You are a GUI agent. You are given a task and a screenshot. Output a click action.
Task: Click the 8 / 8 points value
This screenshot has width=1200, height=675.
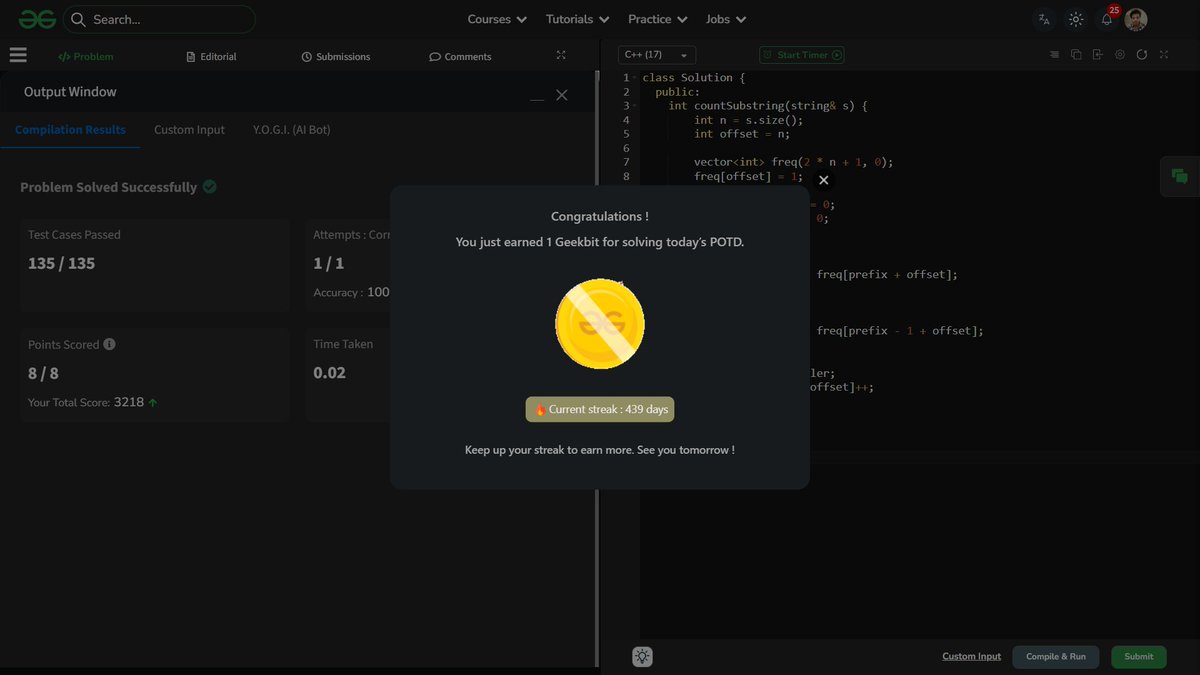pyautogui.click(x=44, y=373)
